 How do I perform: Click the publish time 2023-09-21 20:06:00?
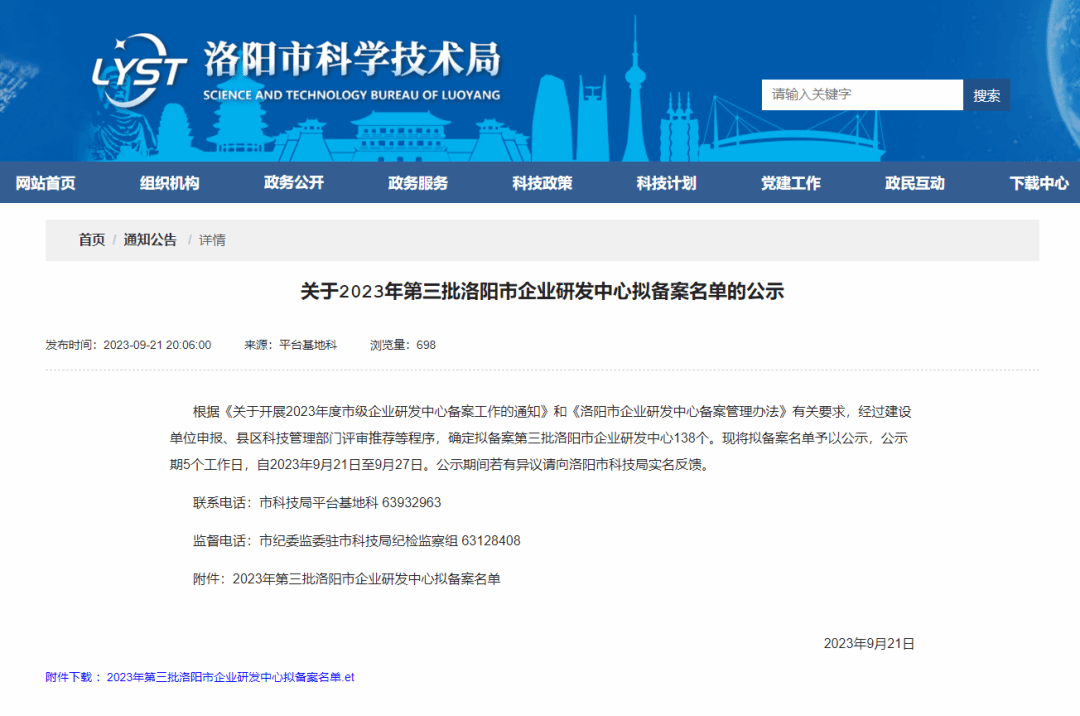[x=157, y=345]
